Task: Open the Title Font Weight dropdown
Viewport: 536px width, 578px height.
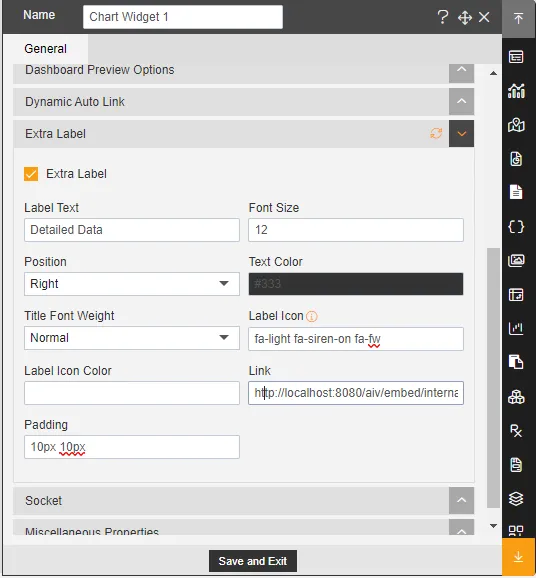Action: click(132, 338)
